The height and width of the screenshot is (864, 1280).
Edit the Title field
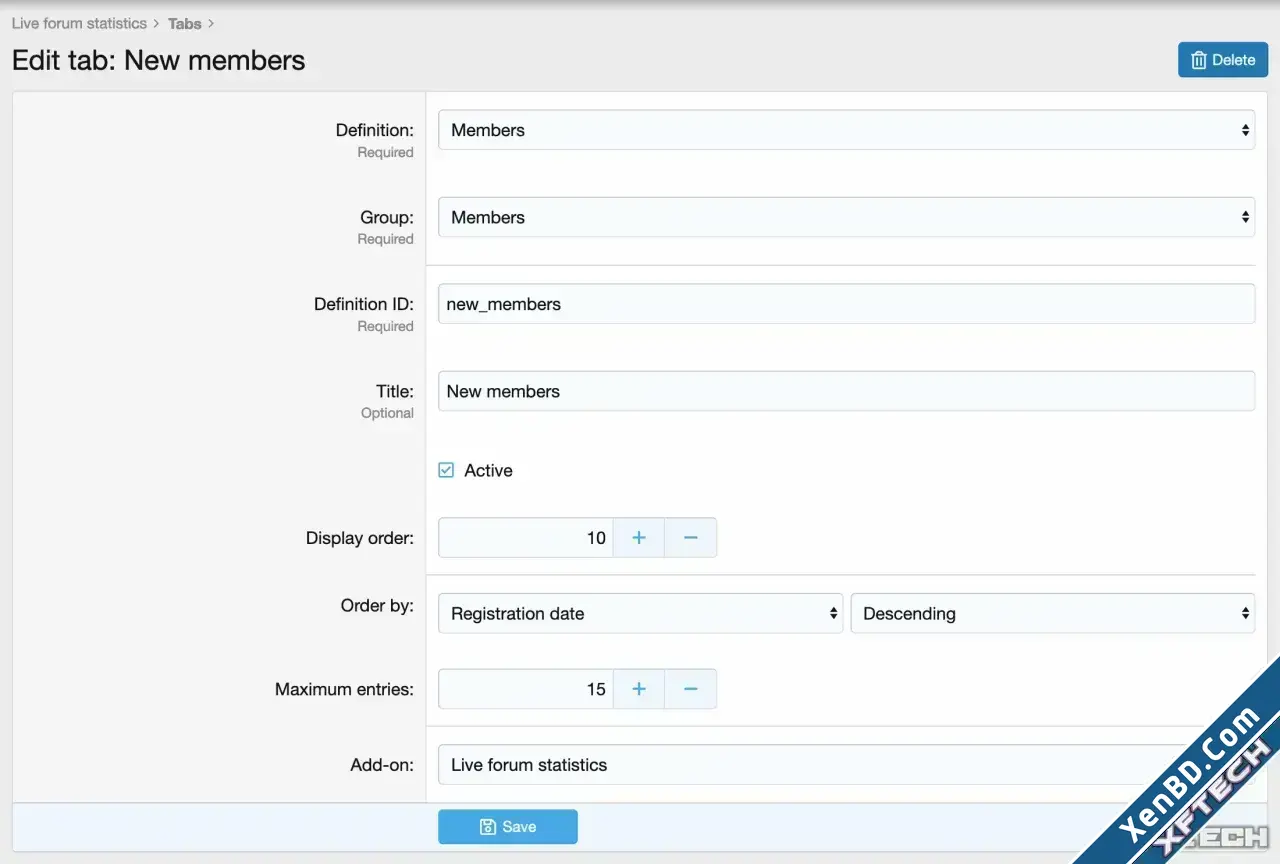click(x=846, y=391)
